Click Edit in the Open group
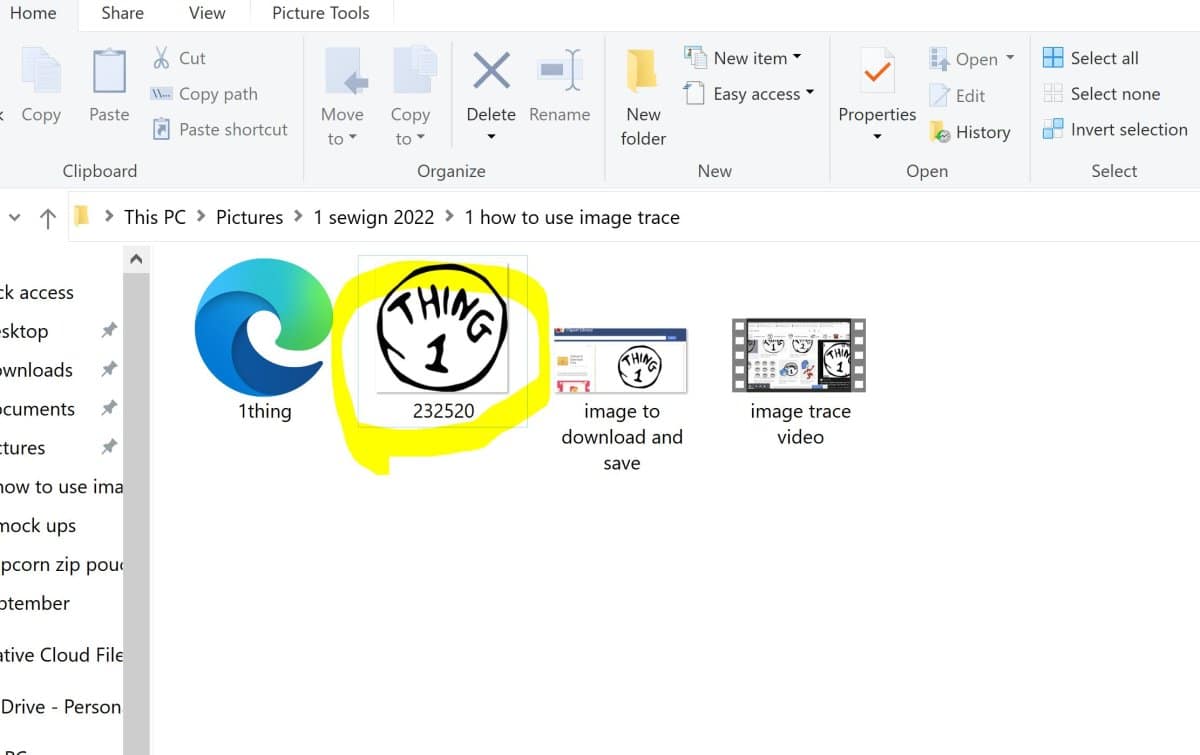The width and height of the screenshot is (1200, 755). 957,96
